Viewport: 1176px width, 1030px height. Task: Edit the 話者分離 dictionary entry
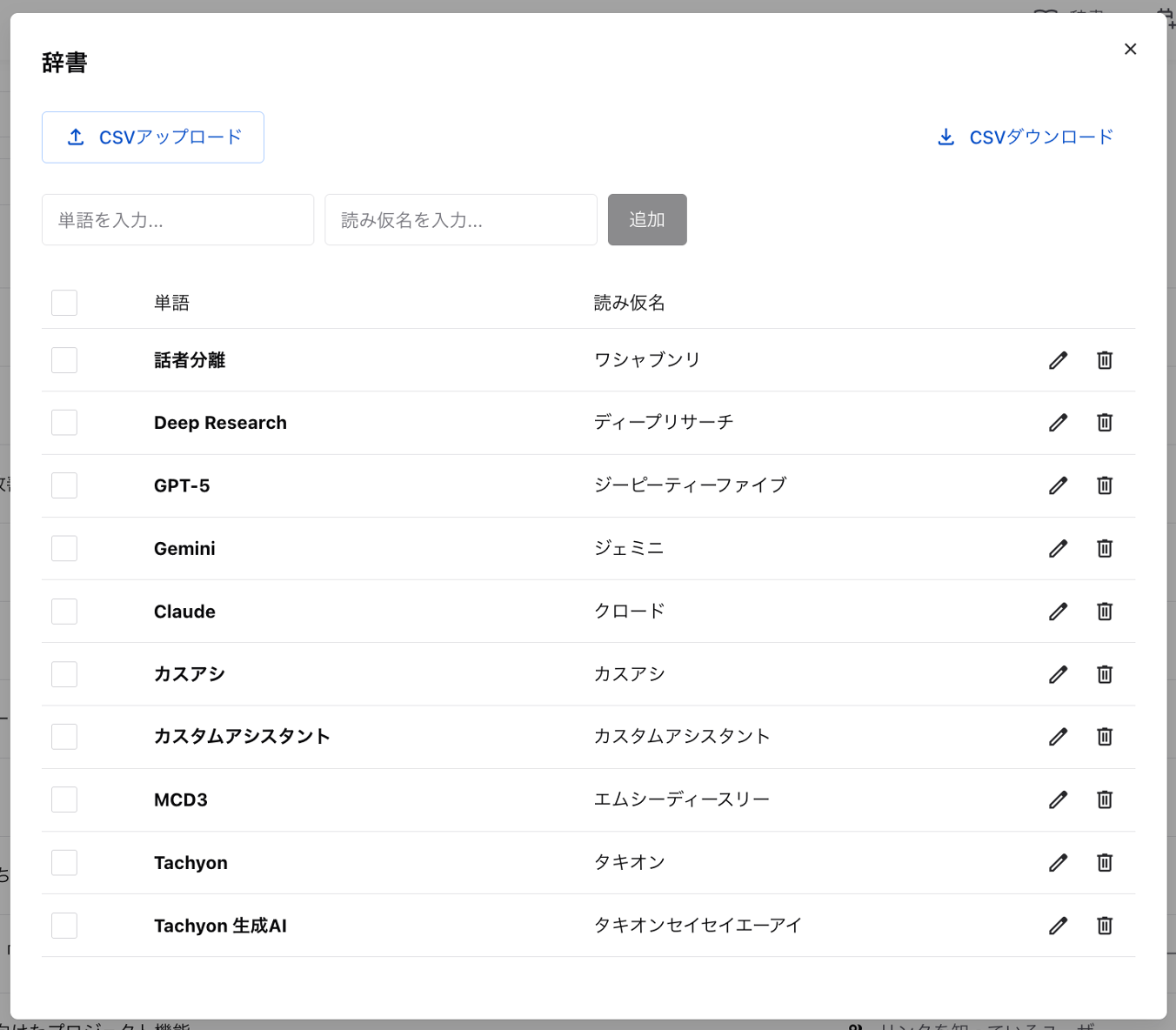point(1058,360)
